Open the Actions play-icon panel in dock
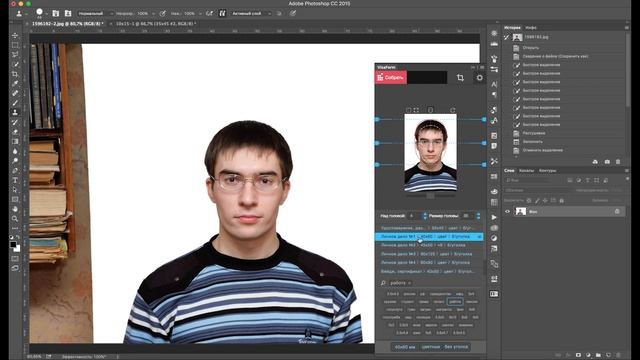This screenshot has height=360, width=640. (x=494, y=217)
